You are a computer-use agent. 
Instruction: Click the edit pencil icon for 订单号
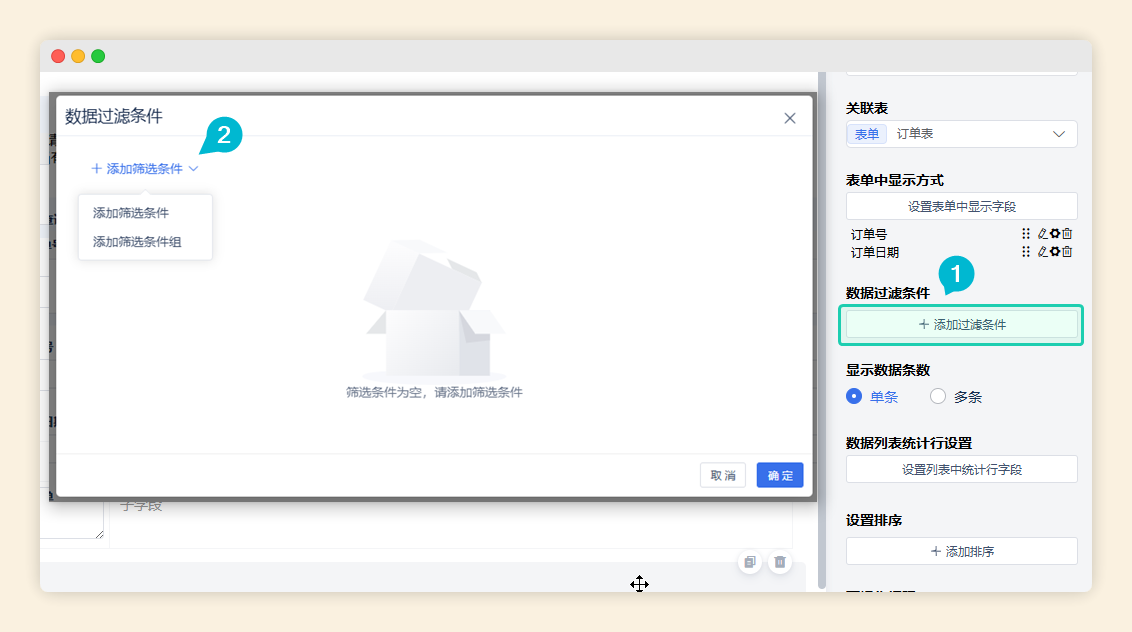(x=1042, y=234)
